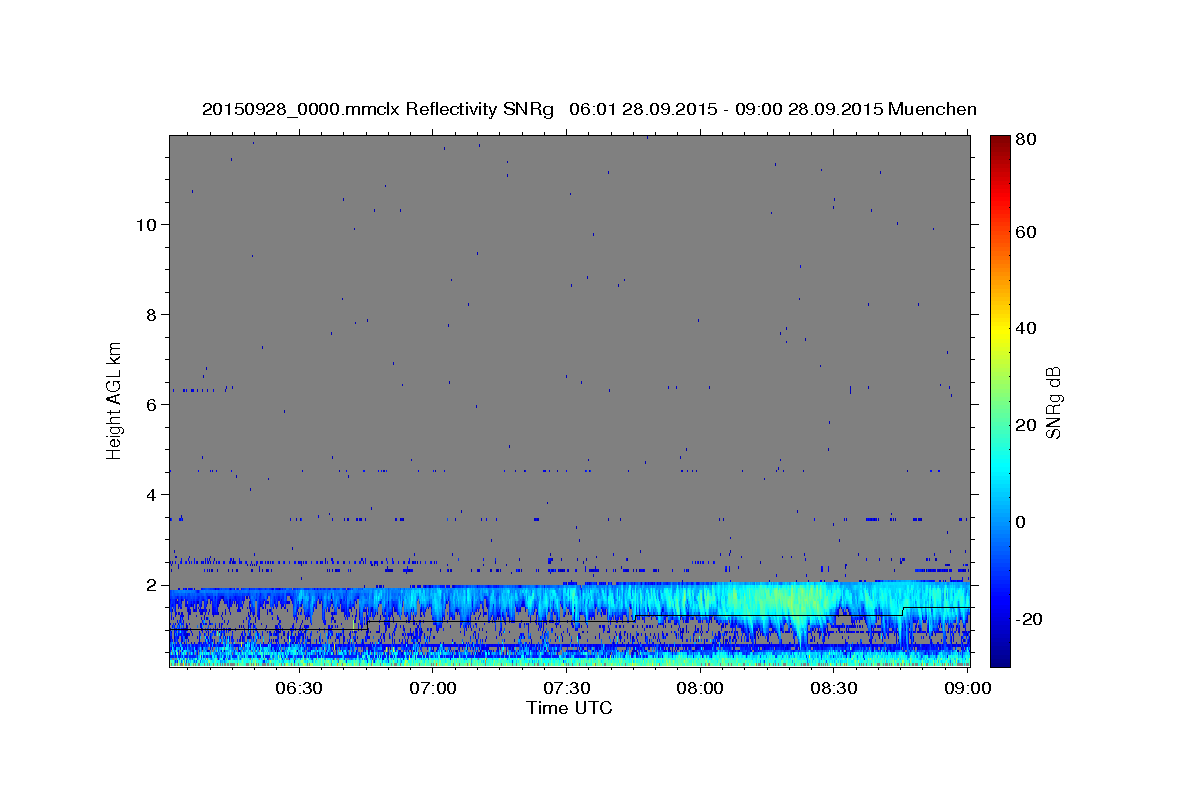Click the colorbar value 40

[1024, 328]
